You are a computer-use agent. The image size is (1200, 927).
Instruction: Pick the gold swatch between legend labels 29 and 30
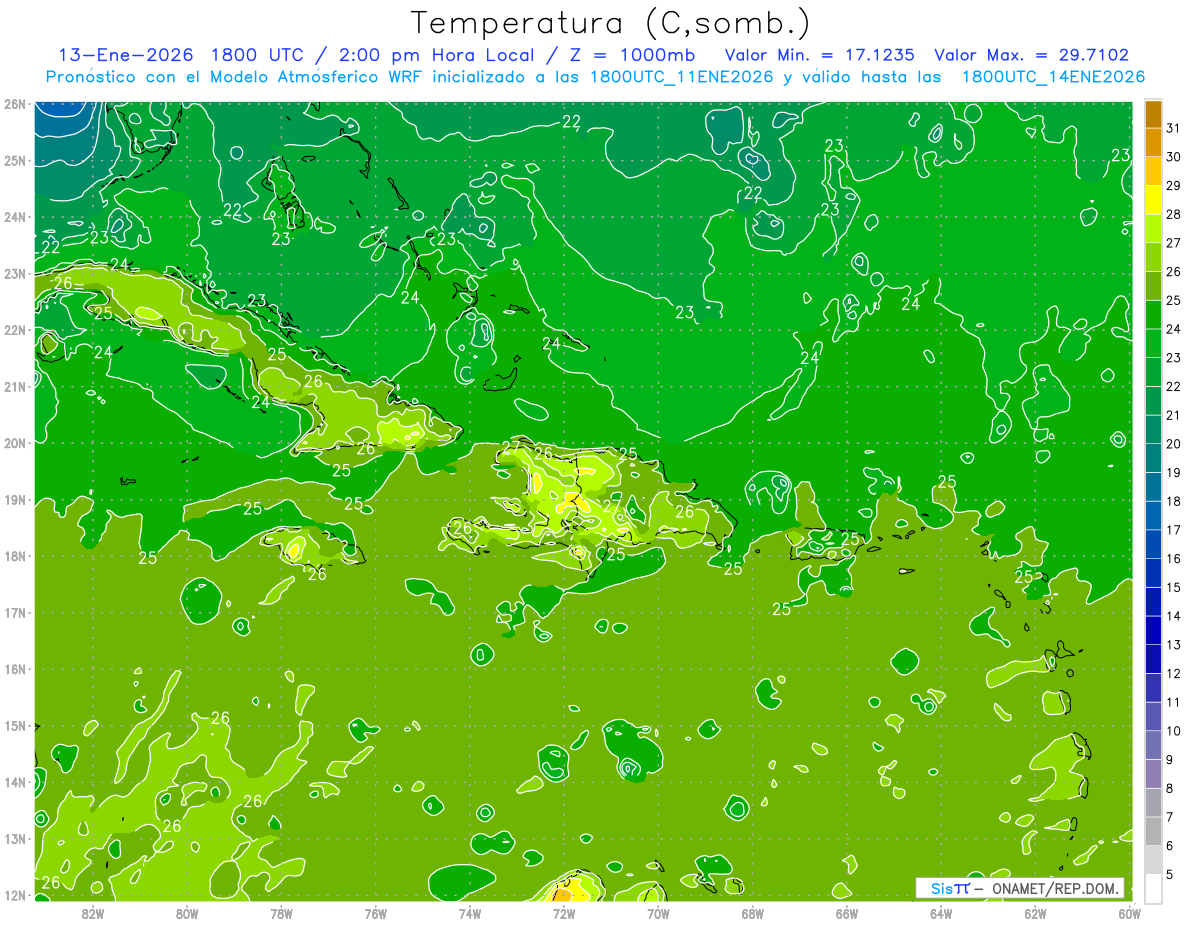[x=1153, y=171]
